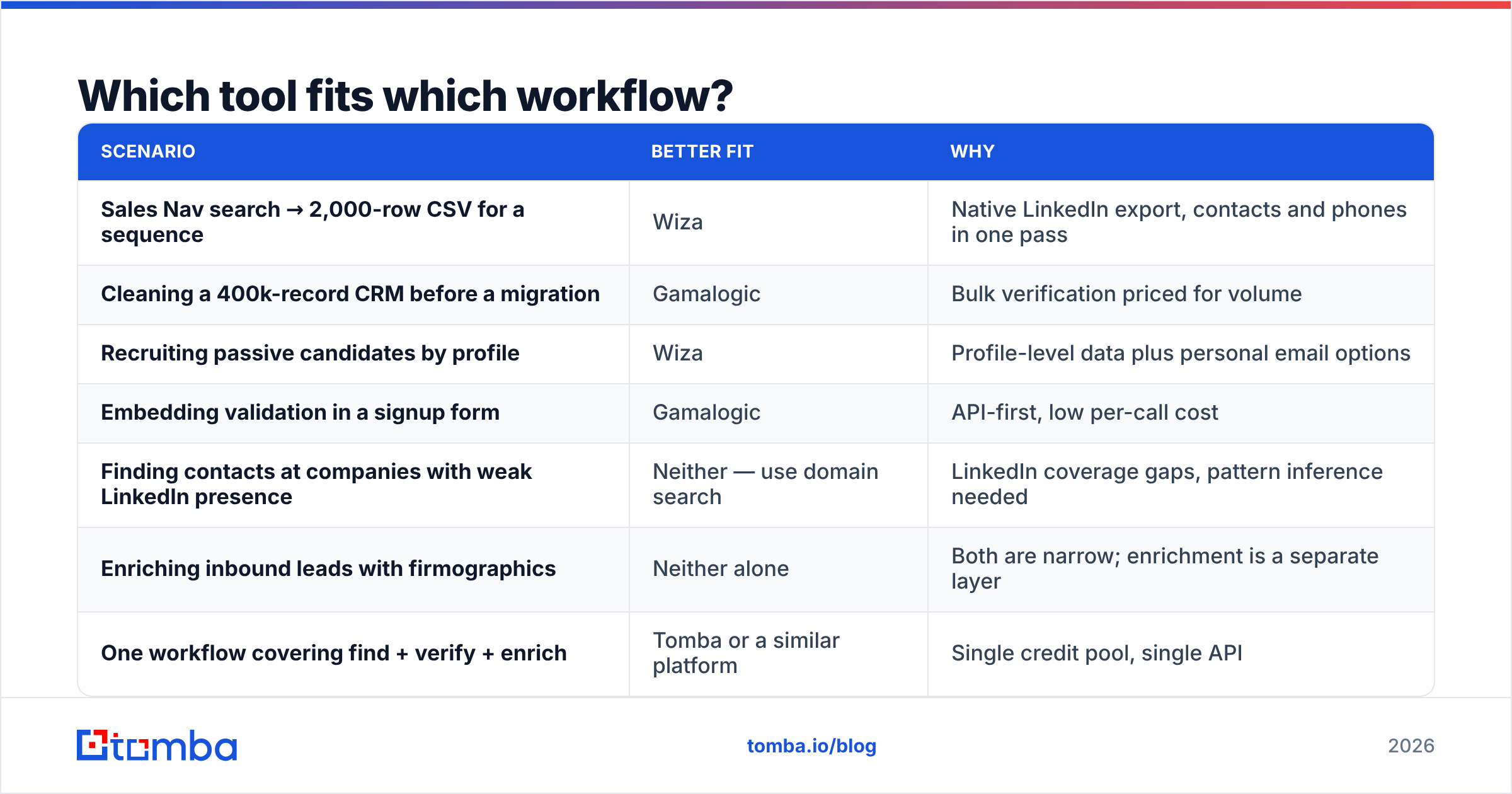Click 'Embedding validation in a signup form'
This screenshot has width=1512, height=794.
pyautogui.click(x=300, y=413)
